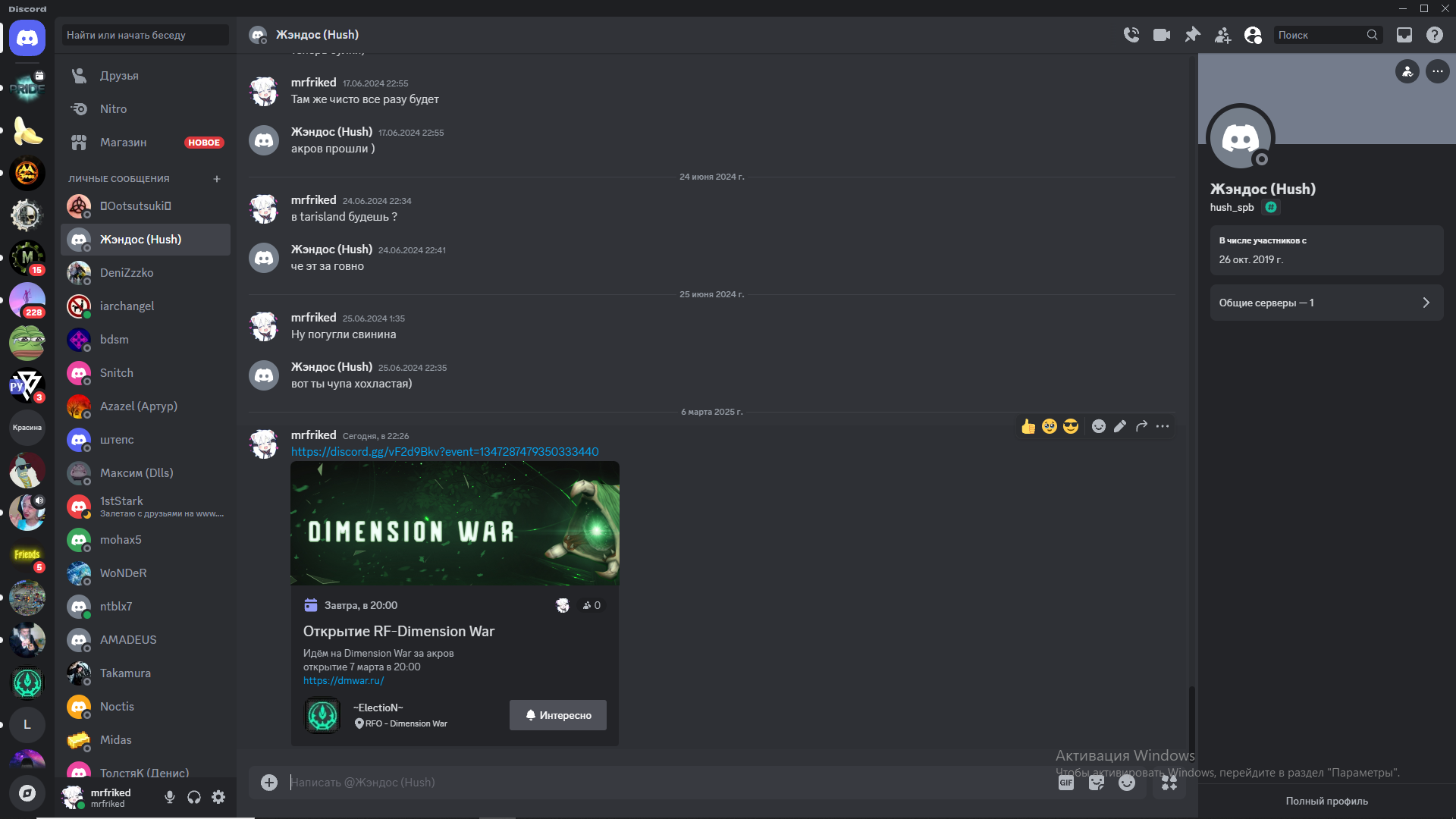The image size is (1456, 819).
Task: Open the dmwar.ru link
Action: pos(344,681)
